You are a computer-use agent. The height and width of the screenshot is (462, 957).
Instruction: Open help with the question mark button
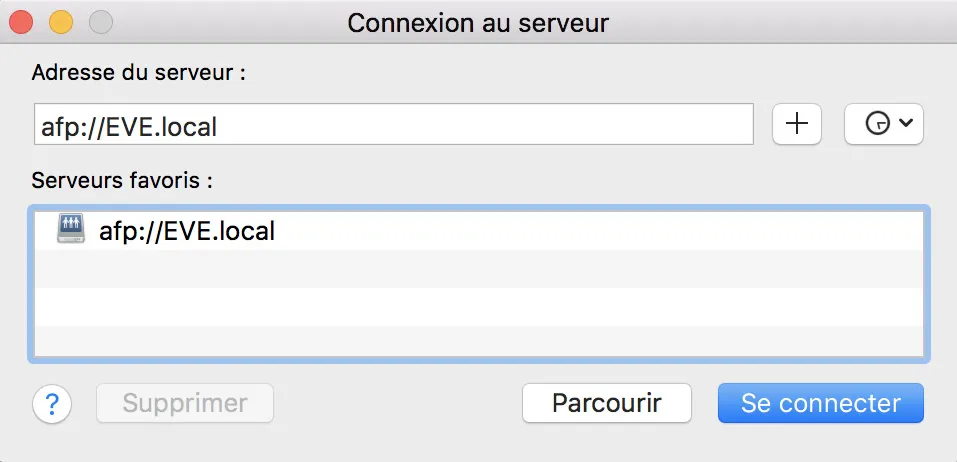52,403
